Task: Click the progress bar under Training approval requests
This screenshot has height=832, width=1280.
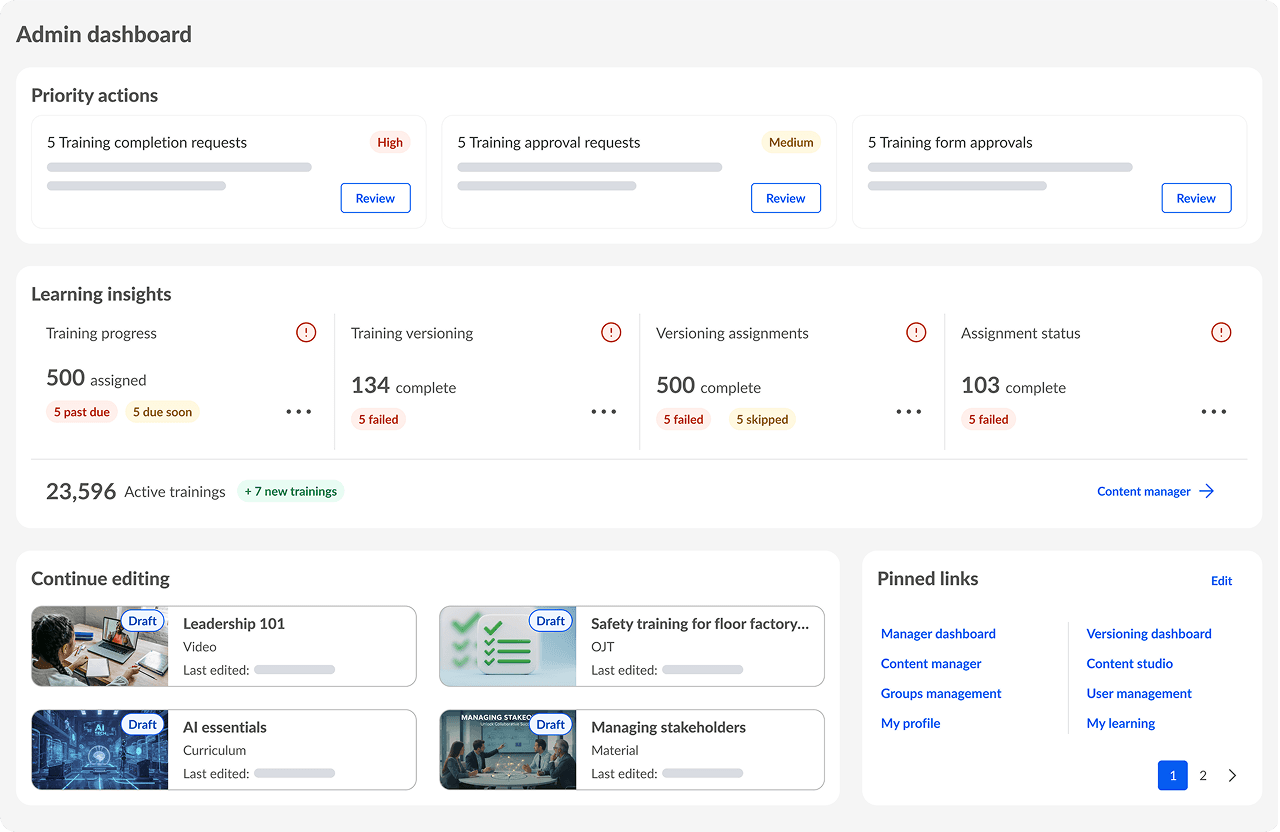Action: click(588, 167)
